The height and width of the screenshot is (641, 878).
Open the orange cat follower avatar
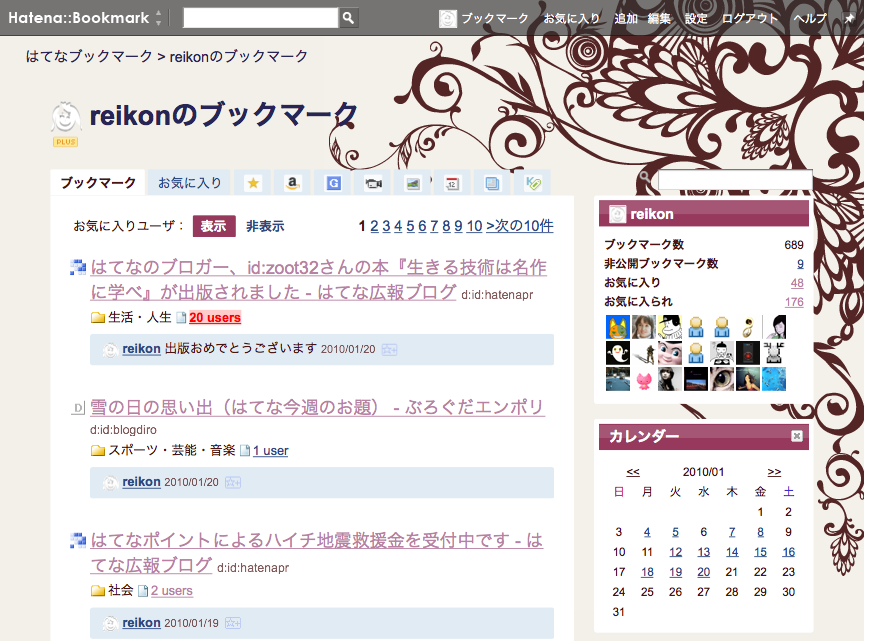pos(618,327)
